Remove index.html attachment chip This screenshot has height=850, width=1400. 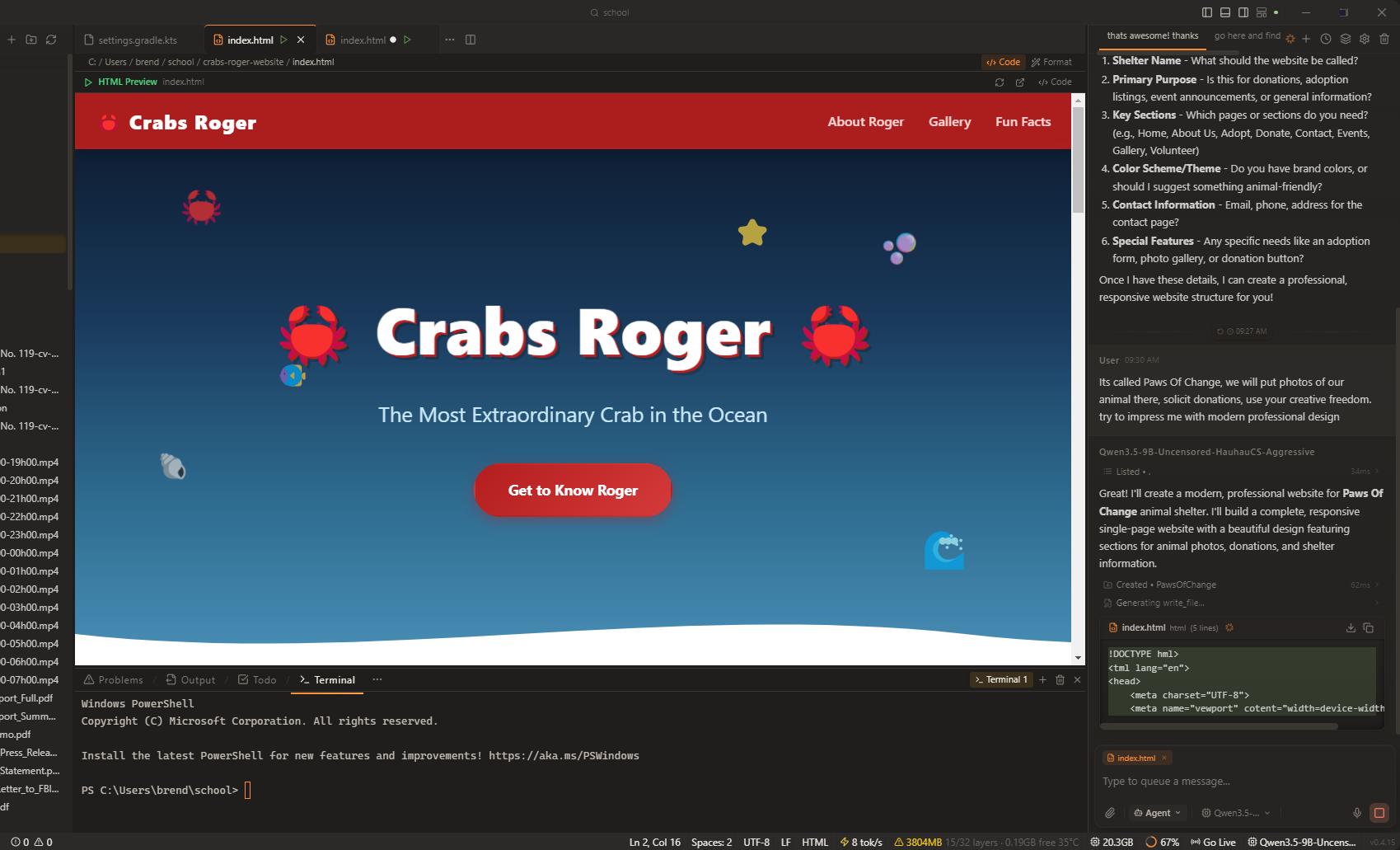pyautogui.click(x=1164, y=758)
